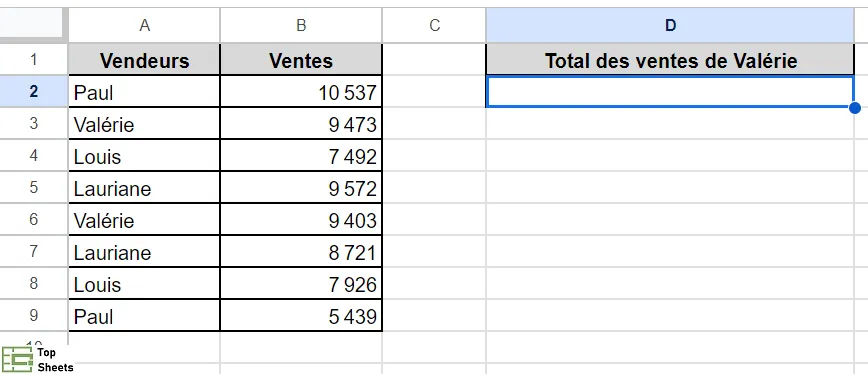Click the value 7 492
Screen dimensions: 868x374
tap(301, 156)
